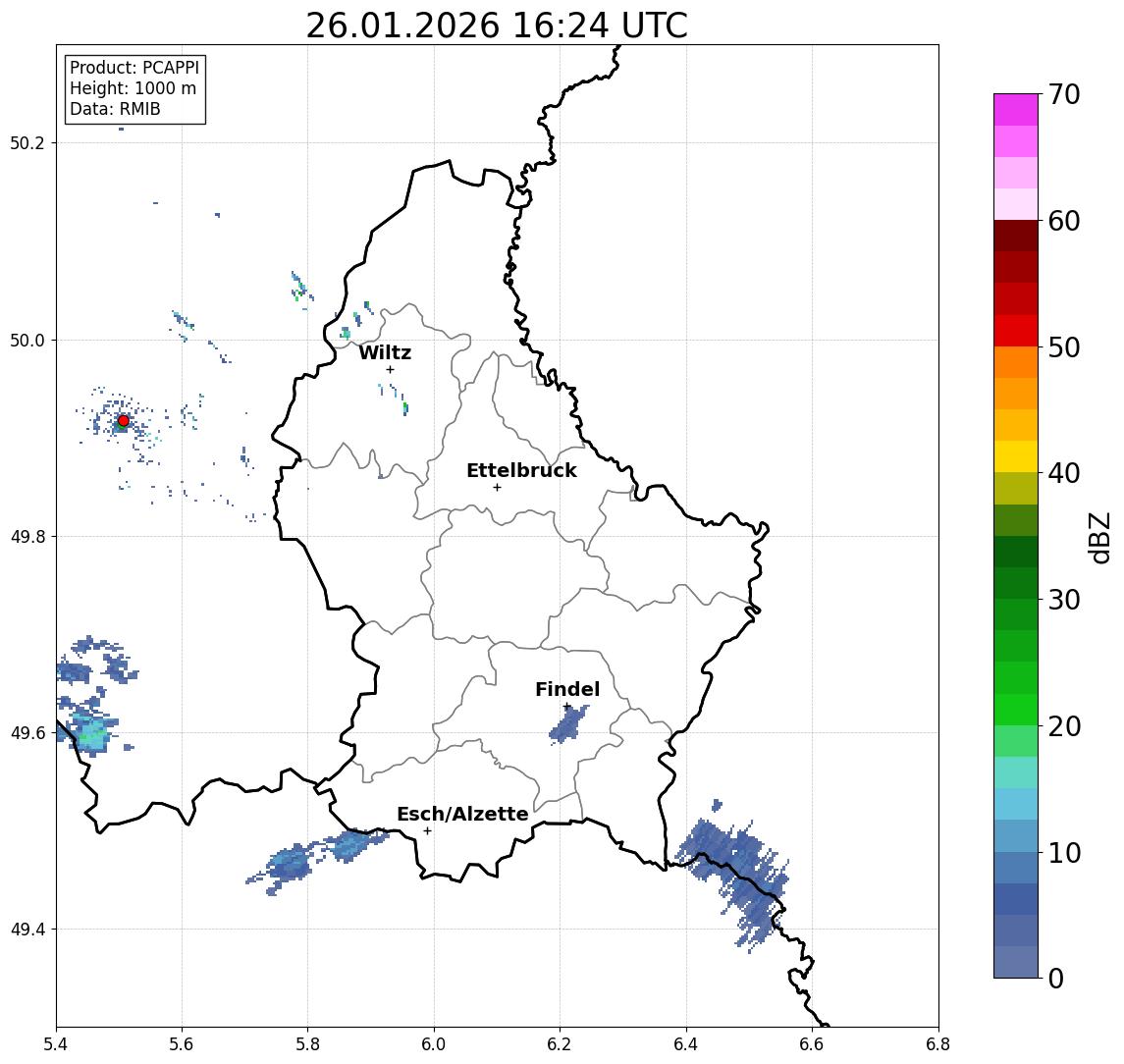The width and height of the screenshot is (1124, 1064).
Task: Click the longitude tick label 6.8
Action: coord(937,1044)
